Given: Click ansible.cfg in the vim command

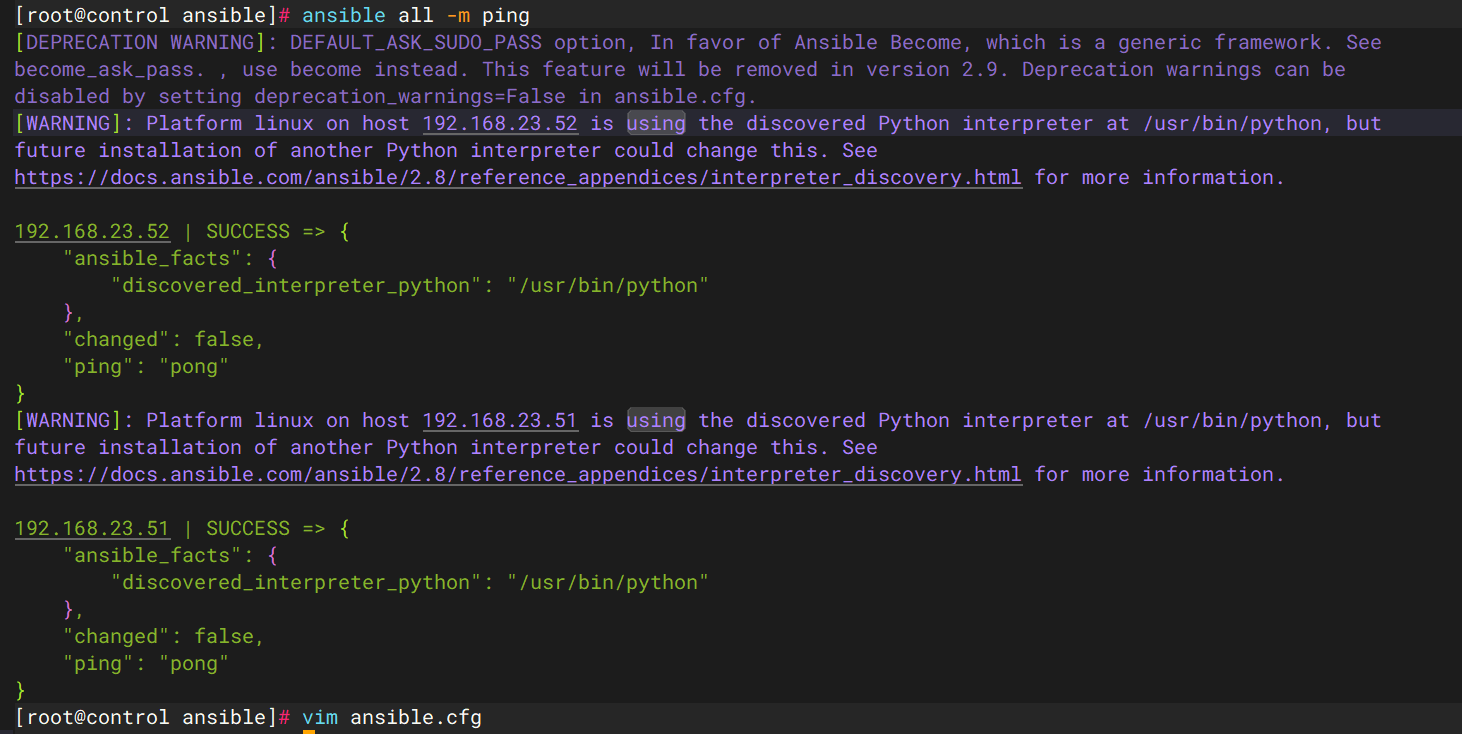Looking at the screenshot, I should tap(416, 717).
